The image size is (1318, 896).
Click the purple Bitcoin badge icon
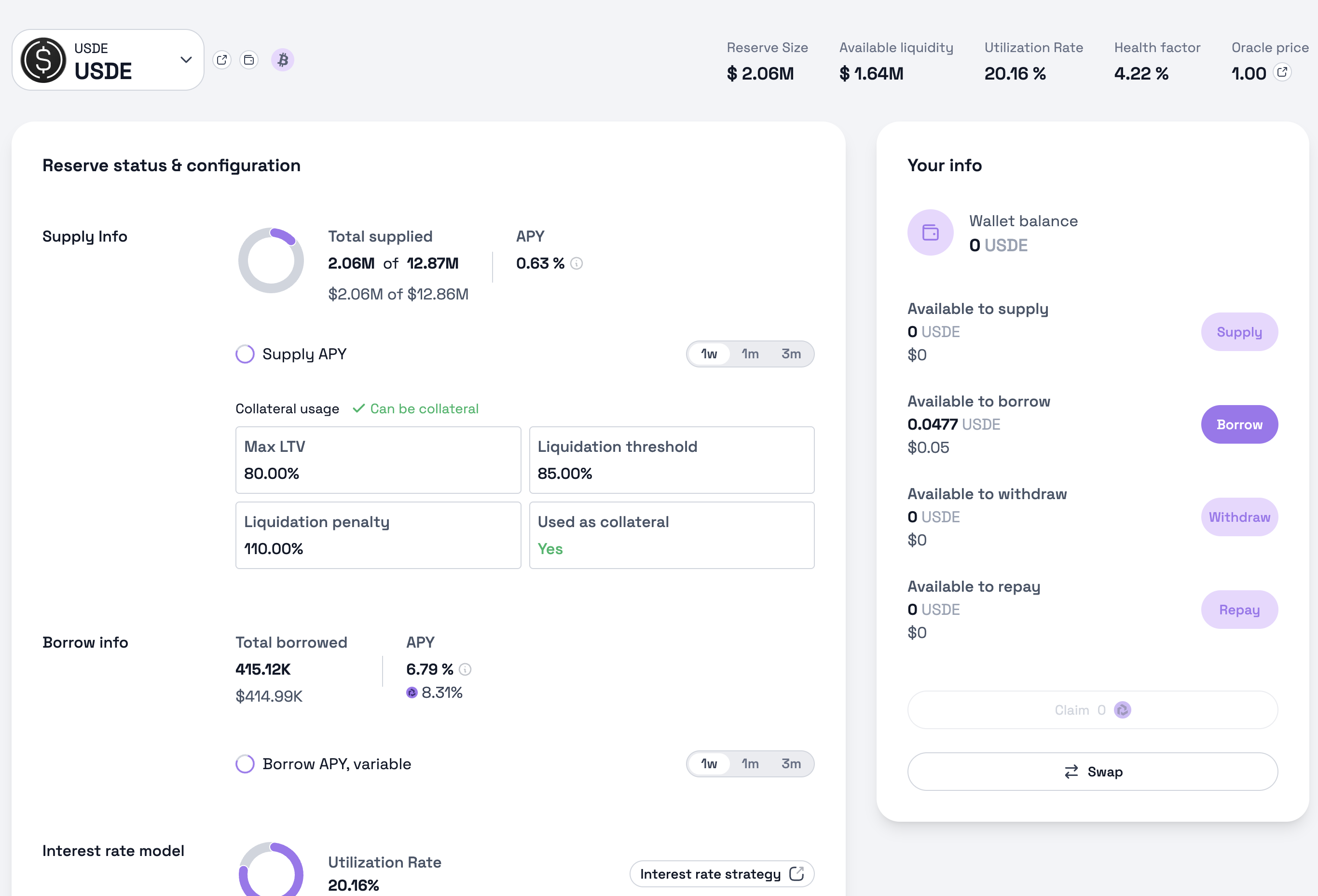point(282,59)
